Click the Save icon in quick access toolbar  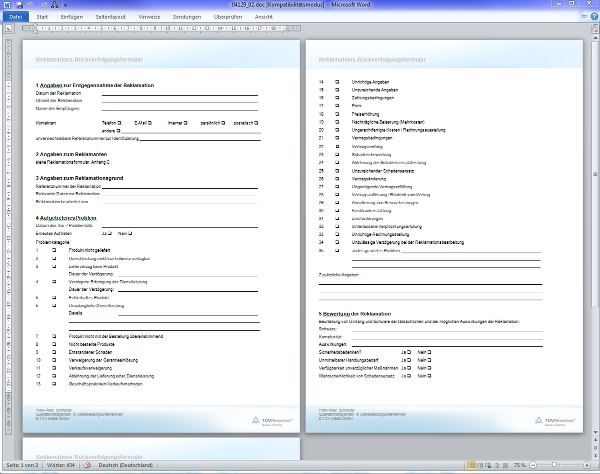point(18,5)
